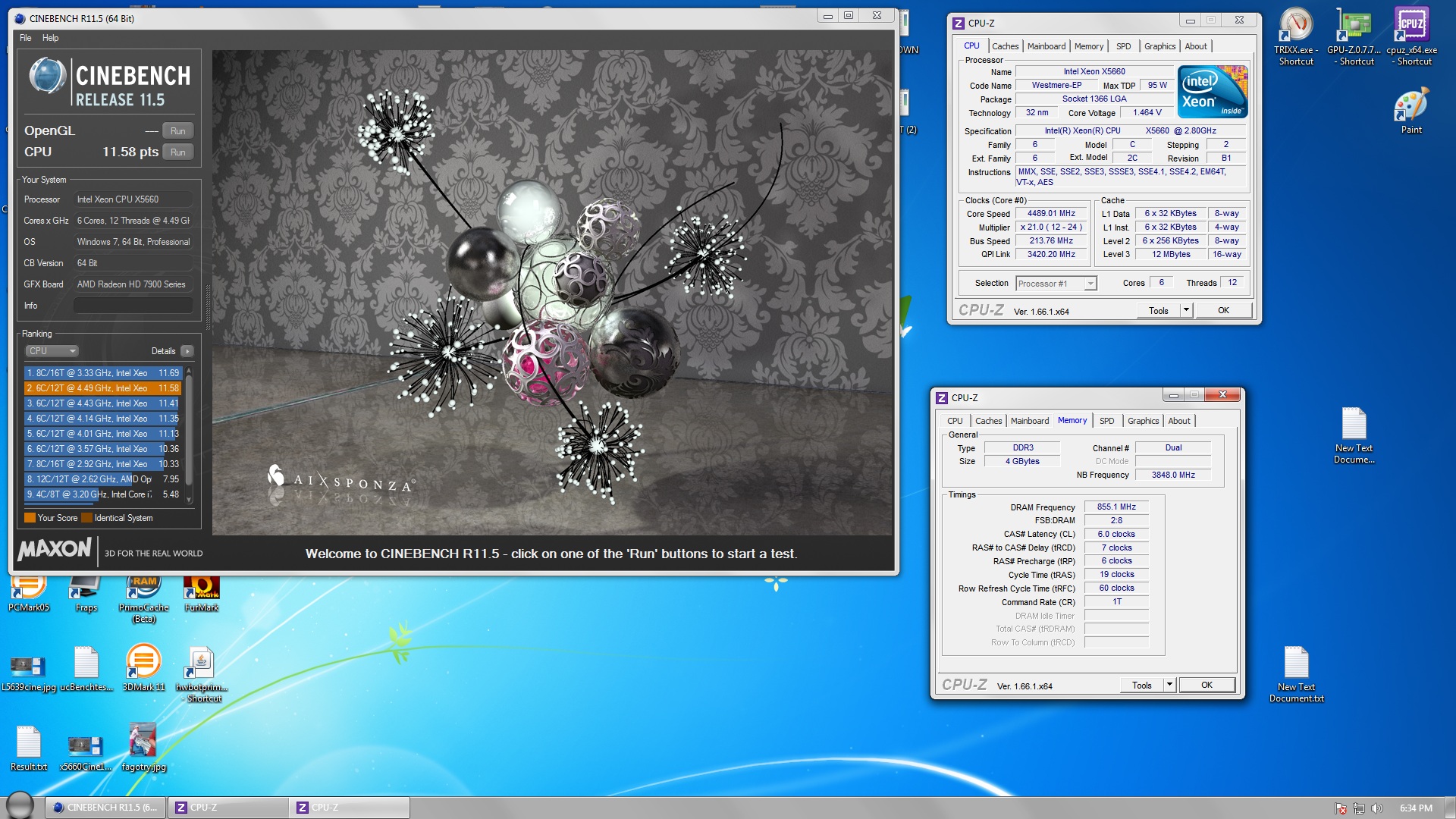
Task: Run the OpenGL benchmark
Action: (x=178, y=130)
